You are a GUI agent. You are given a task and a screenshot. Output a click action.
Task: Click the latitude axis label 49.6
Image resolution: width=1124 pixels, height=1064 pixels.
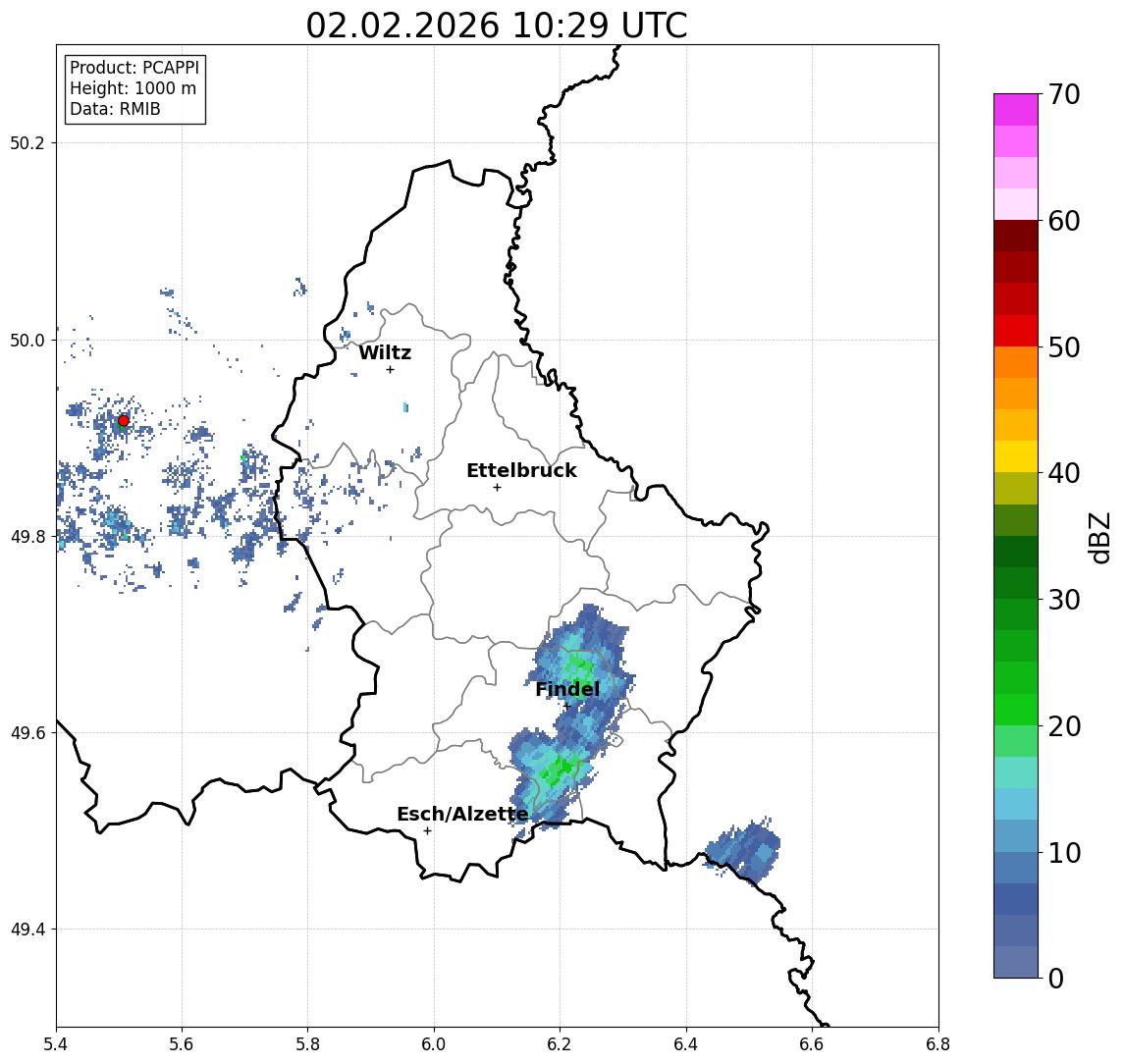tap(27, 733)
